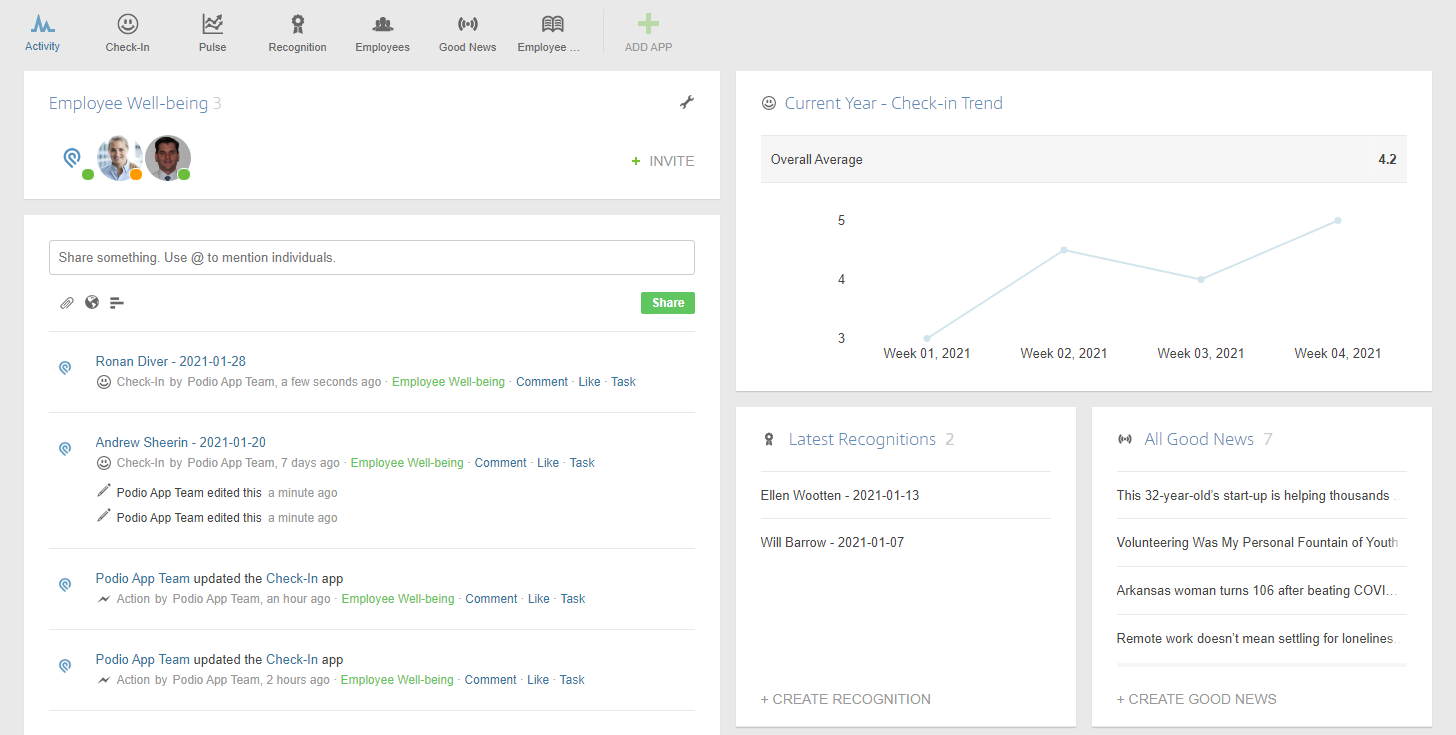Click + CREATE RECOGNITION
The height and width of the screenshot is (735, 1456).
click(845, 699)
